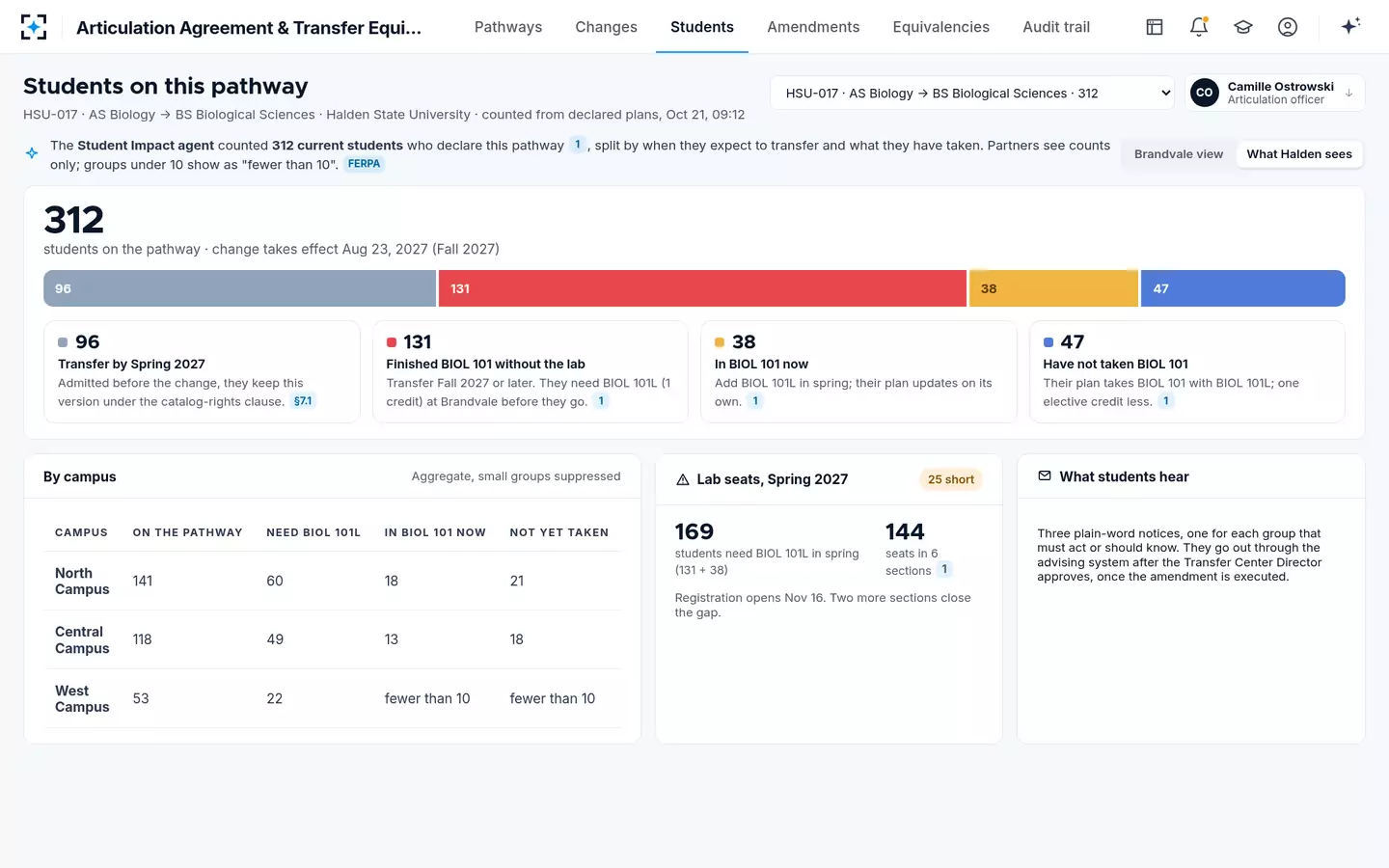Click the yellow 38 bar segment

click(1053, 288)
